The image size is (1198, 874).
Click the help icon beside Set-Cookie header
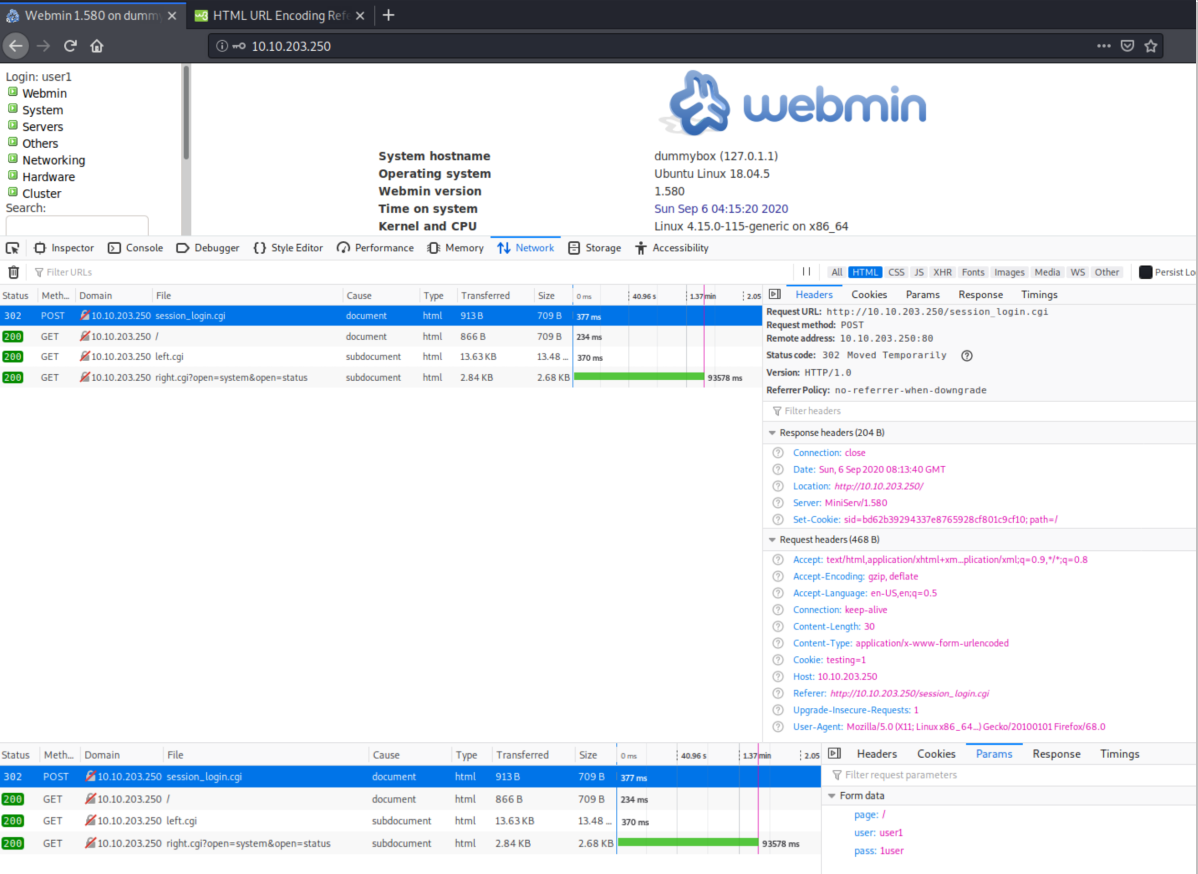click(778, 520)
